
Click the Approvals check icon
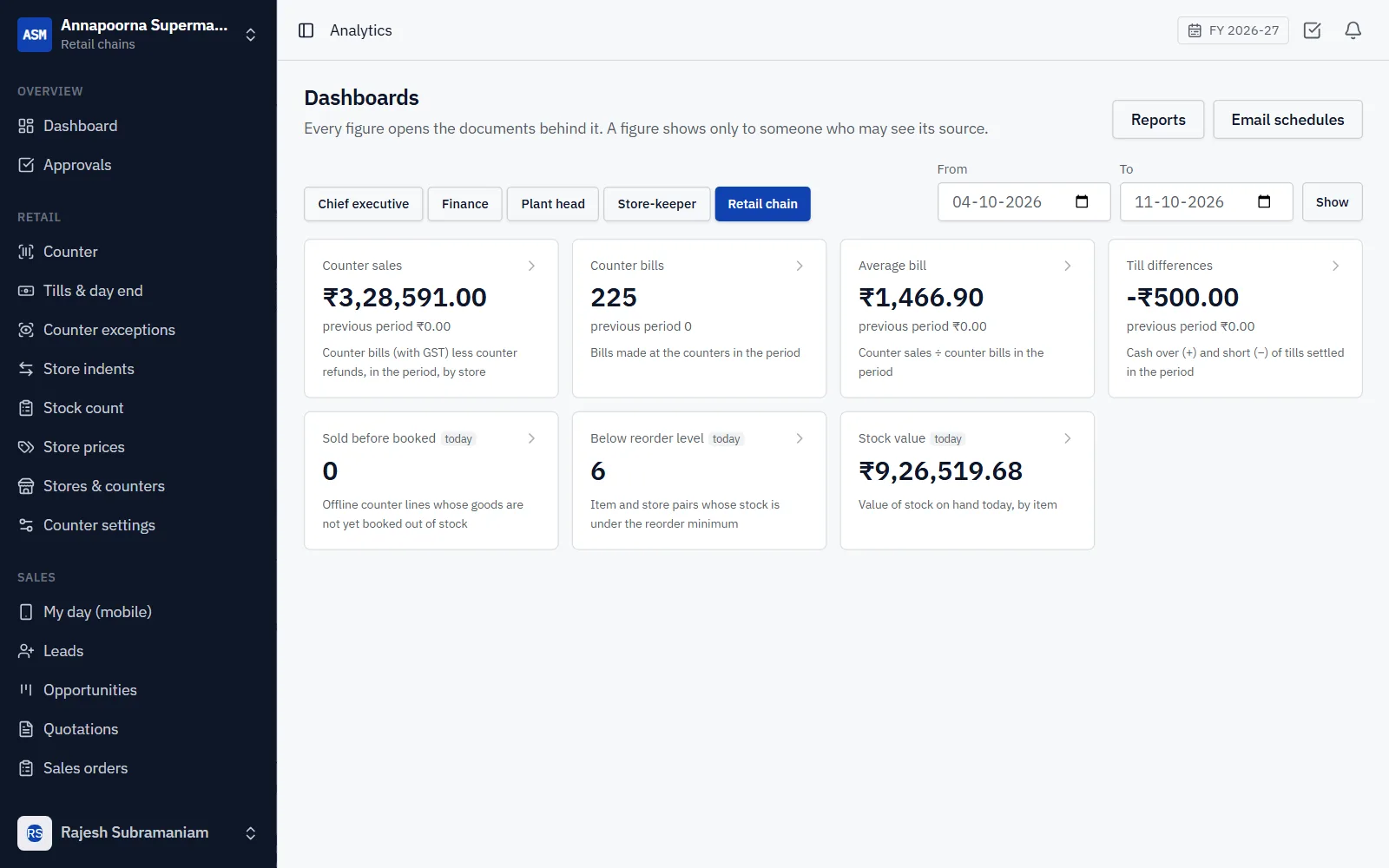26,165
